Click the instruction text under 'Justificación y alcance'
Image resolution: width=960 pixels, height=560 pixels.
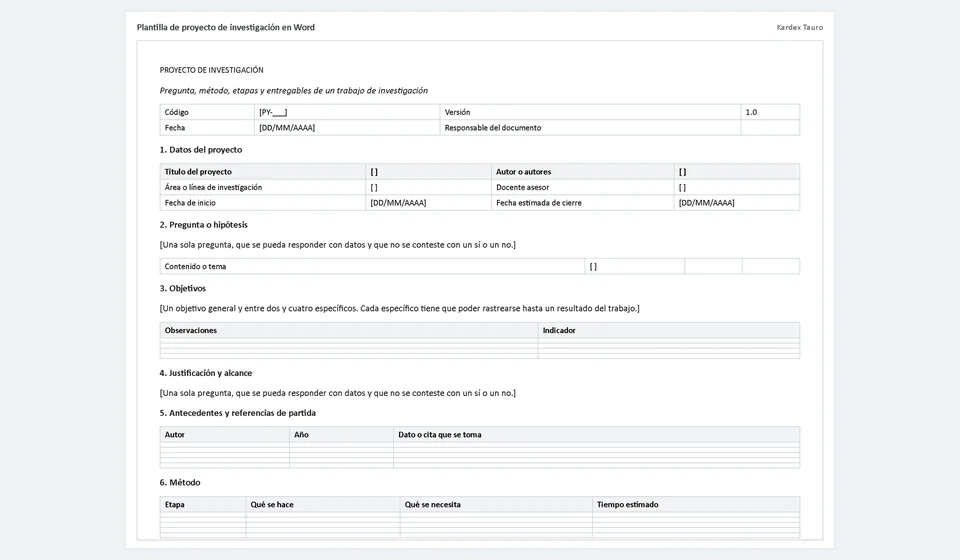[337, 393]
